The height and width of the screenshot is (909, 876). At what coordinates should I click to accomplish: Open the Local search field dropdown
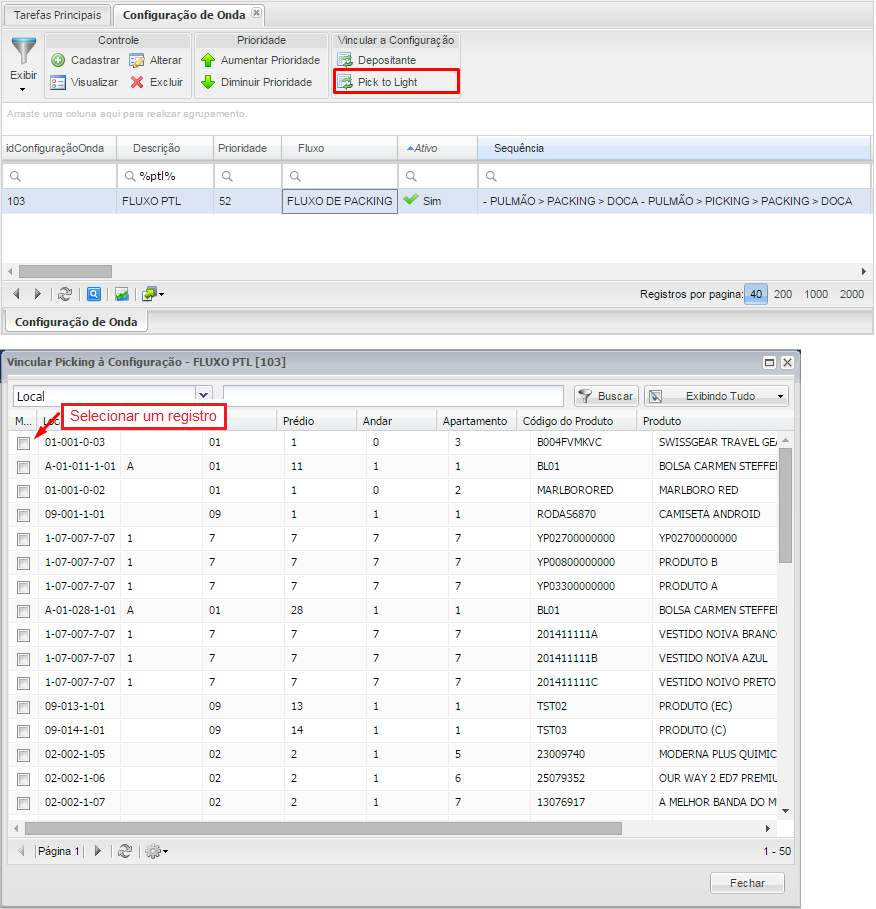pyautogui.click(x=204, y=396)
